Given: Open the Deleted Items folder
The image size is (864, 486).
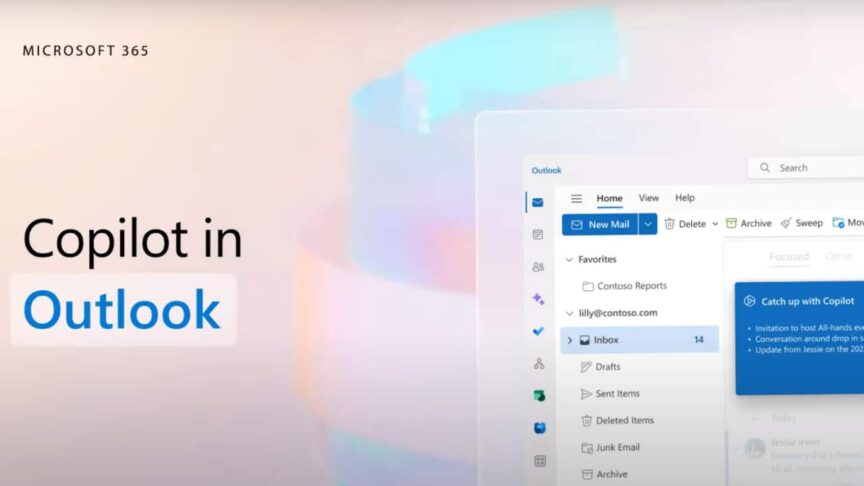Looking at the screenshot, I should tap(618, 420).
